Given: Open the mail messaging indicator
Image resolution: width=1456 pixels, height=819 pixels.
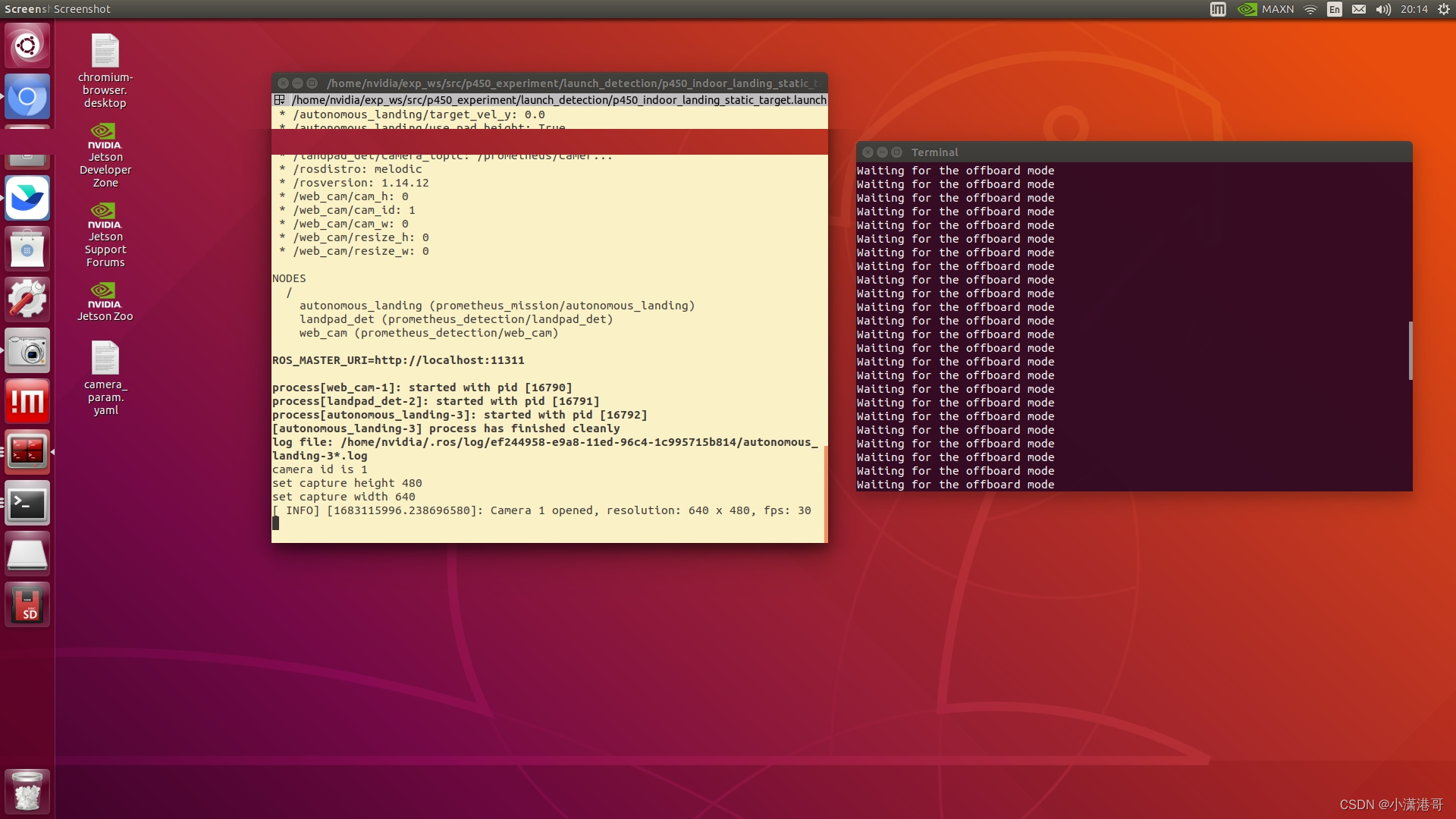Looking at the screenshot, I should [1359, 9].
